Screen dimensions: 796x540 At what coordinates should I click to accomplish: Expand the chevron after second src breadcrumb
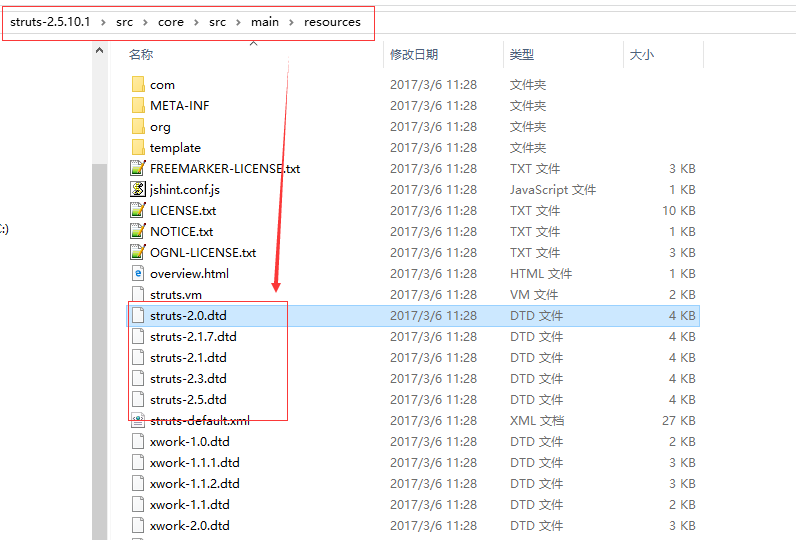[x=238, y=22]
